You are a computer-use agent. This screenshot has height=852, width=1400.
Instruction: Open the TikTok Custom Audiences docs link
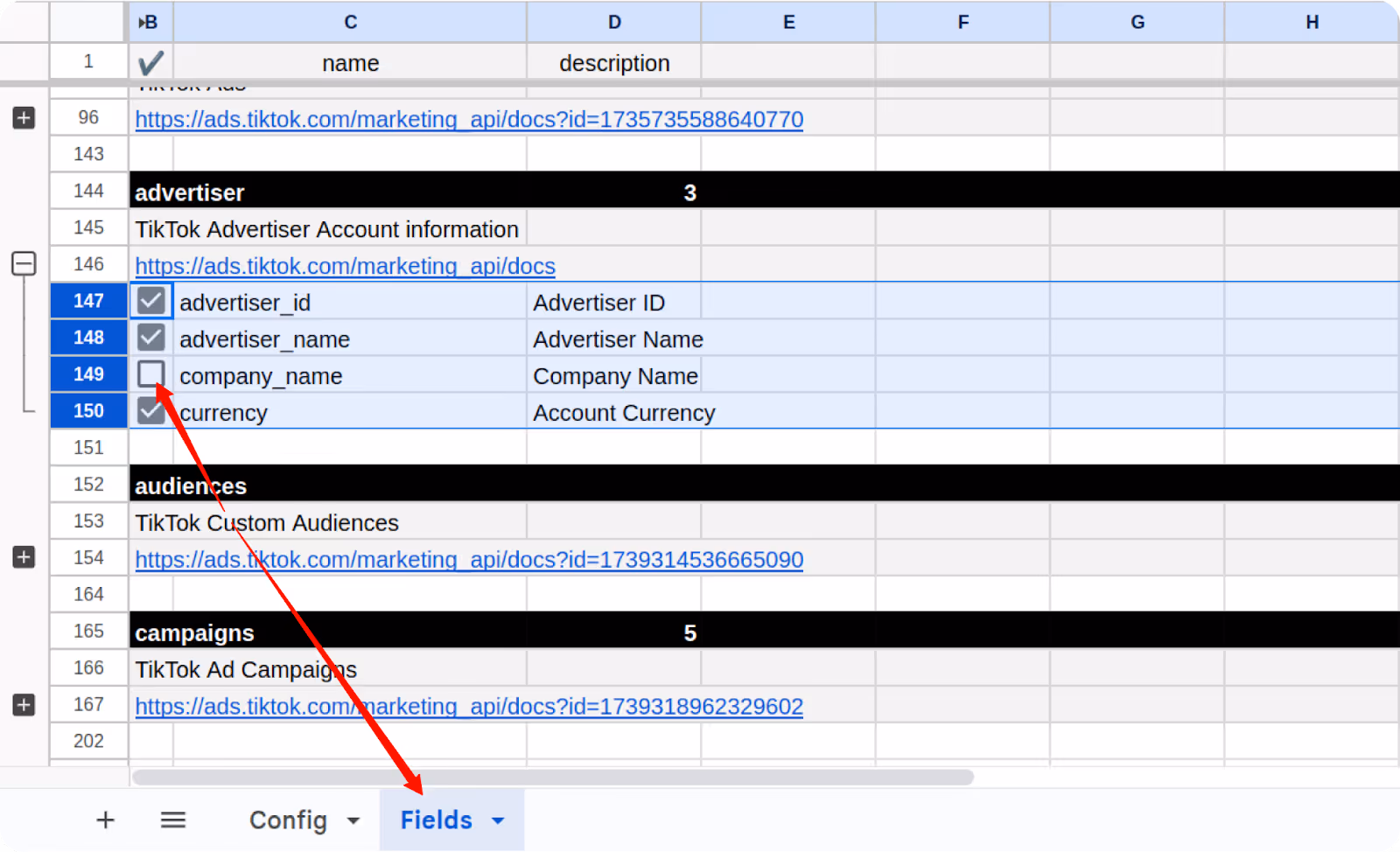469,559
